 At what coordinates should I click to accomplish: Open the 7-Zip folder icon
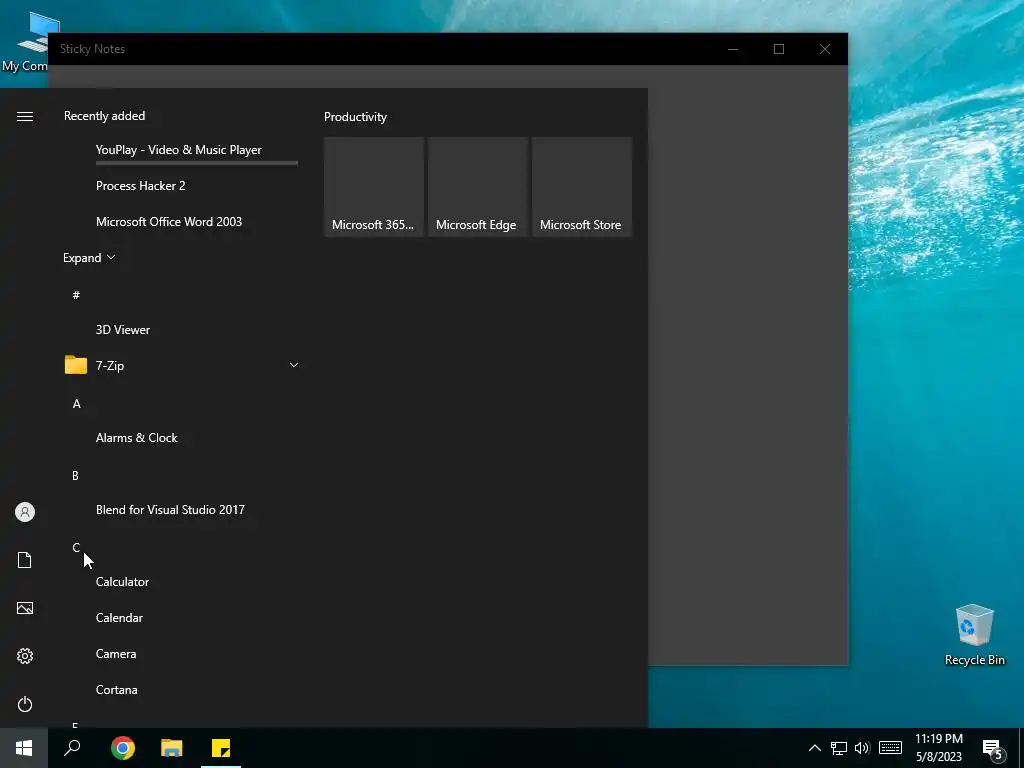[x=76, y=365]
